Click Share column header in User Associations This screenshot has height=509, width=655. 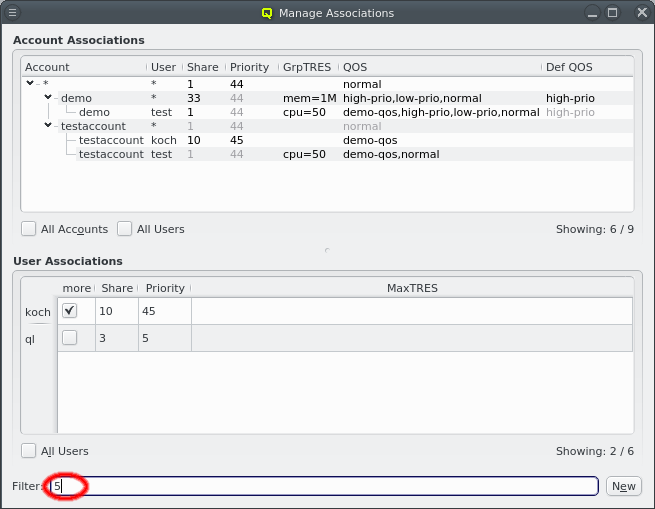(x=117, y=288)
